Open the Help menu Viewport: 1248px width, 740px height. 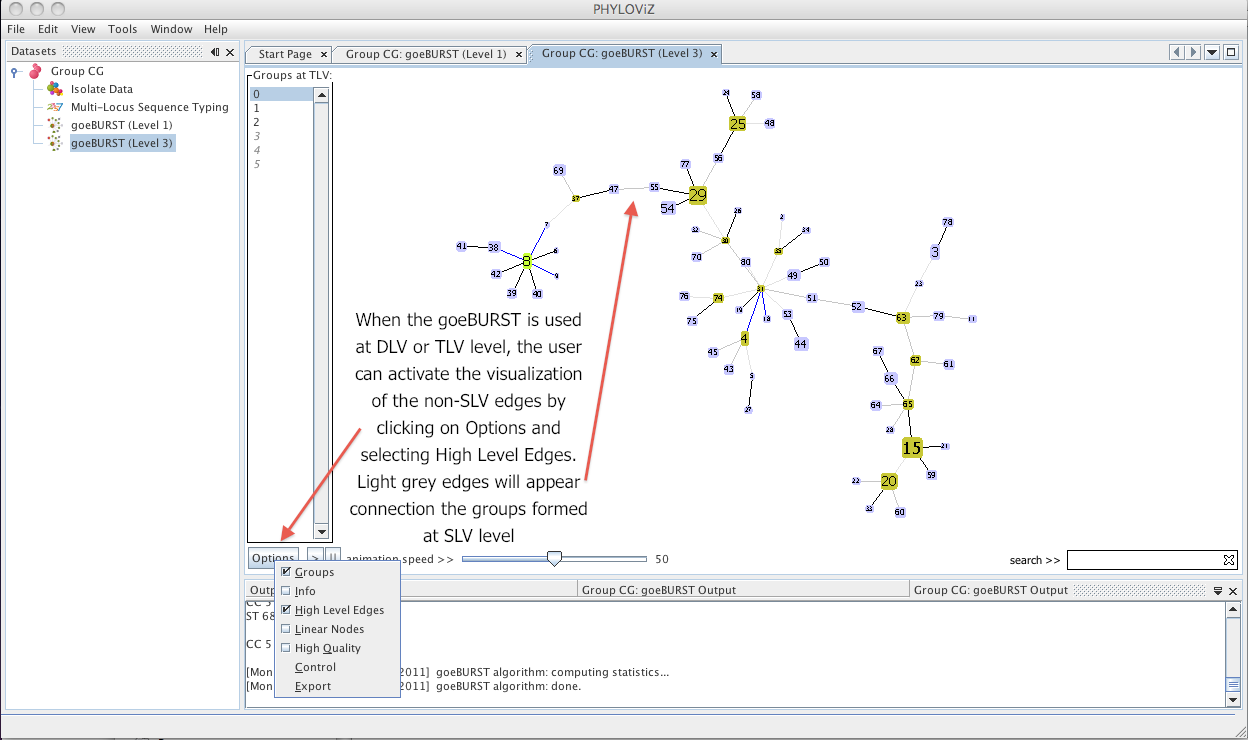216,29
